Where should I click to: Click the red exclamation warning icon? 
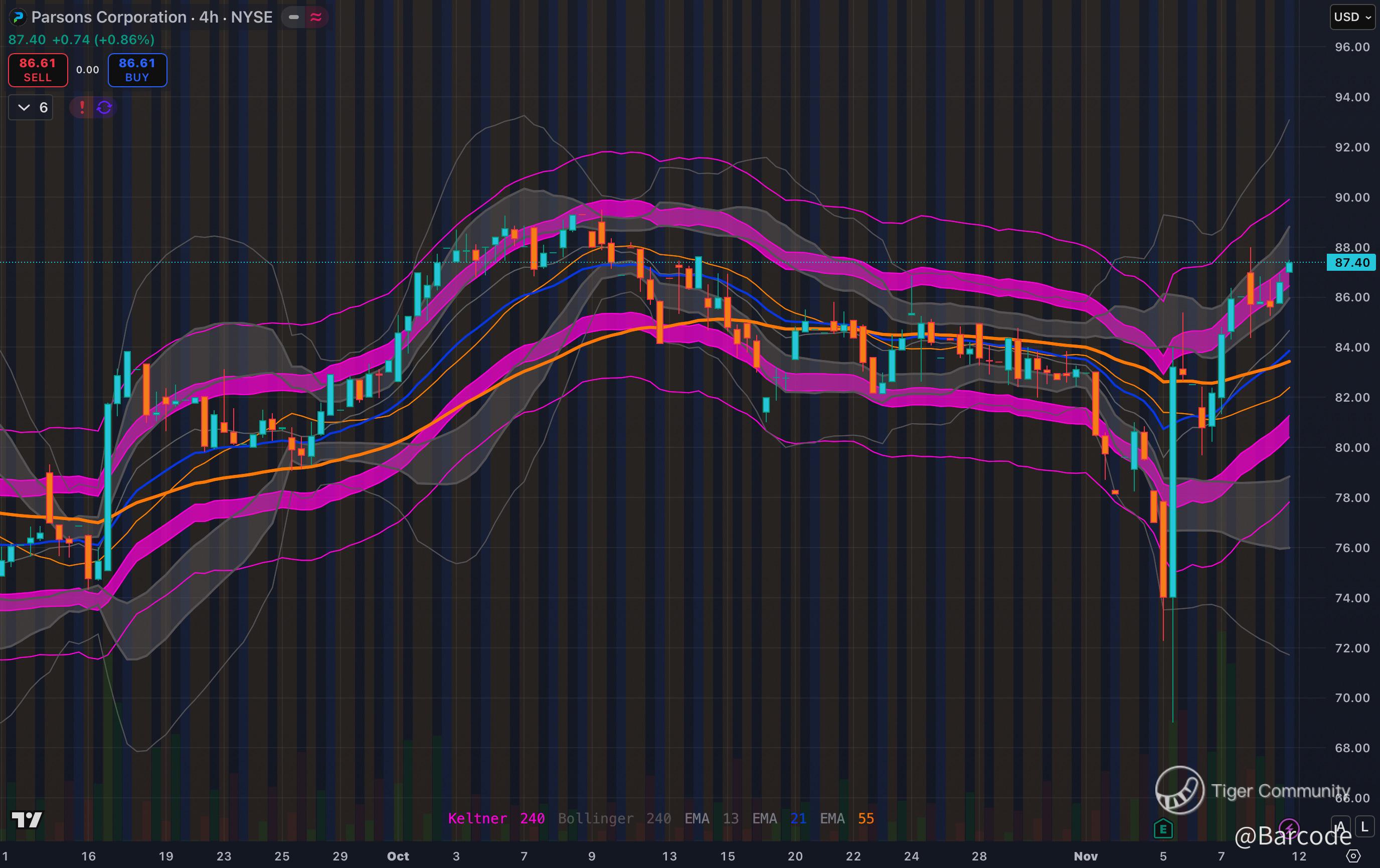82,107
